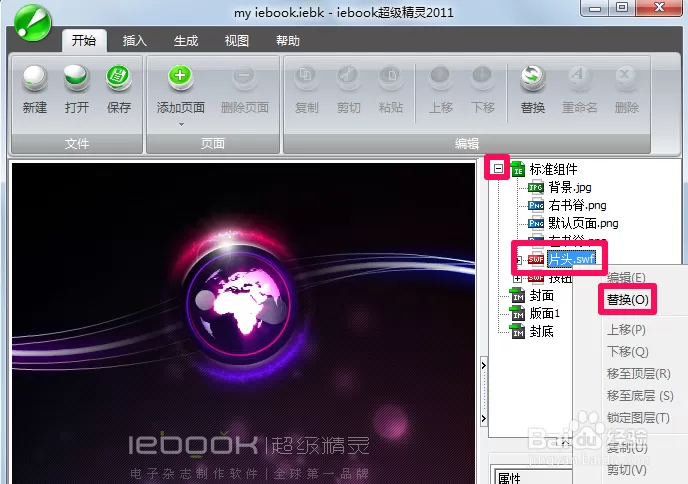Collapse the 标准组件 tree node

(x=498, y=168)
